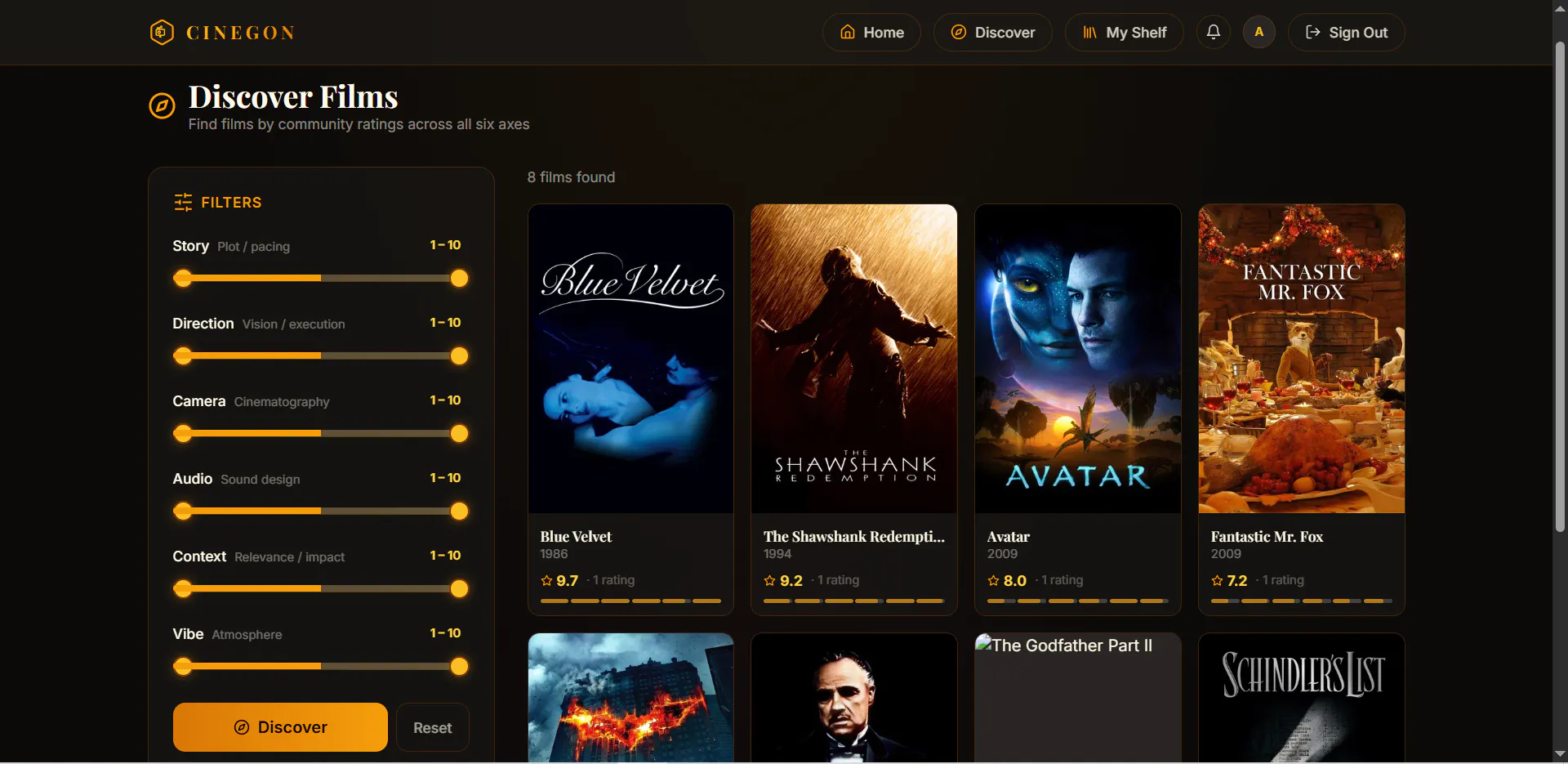1568x764 pixels.
Task: Open the Schindler's List poster
Action: (x=1302, y=698)
